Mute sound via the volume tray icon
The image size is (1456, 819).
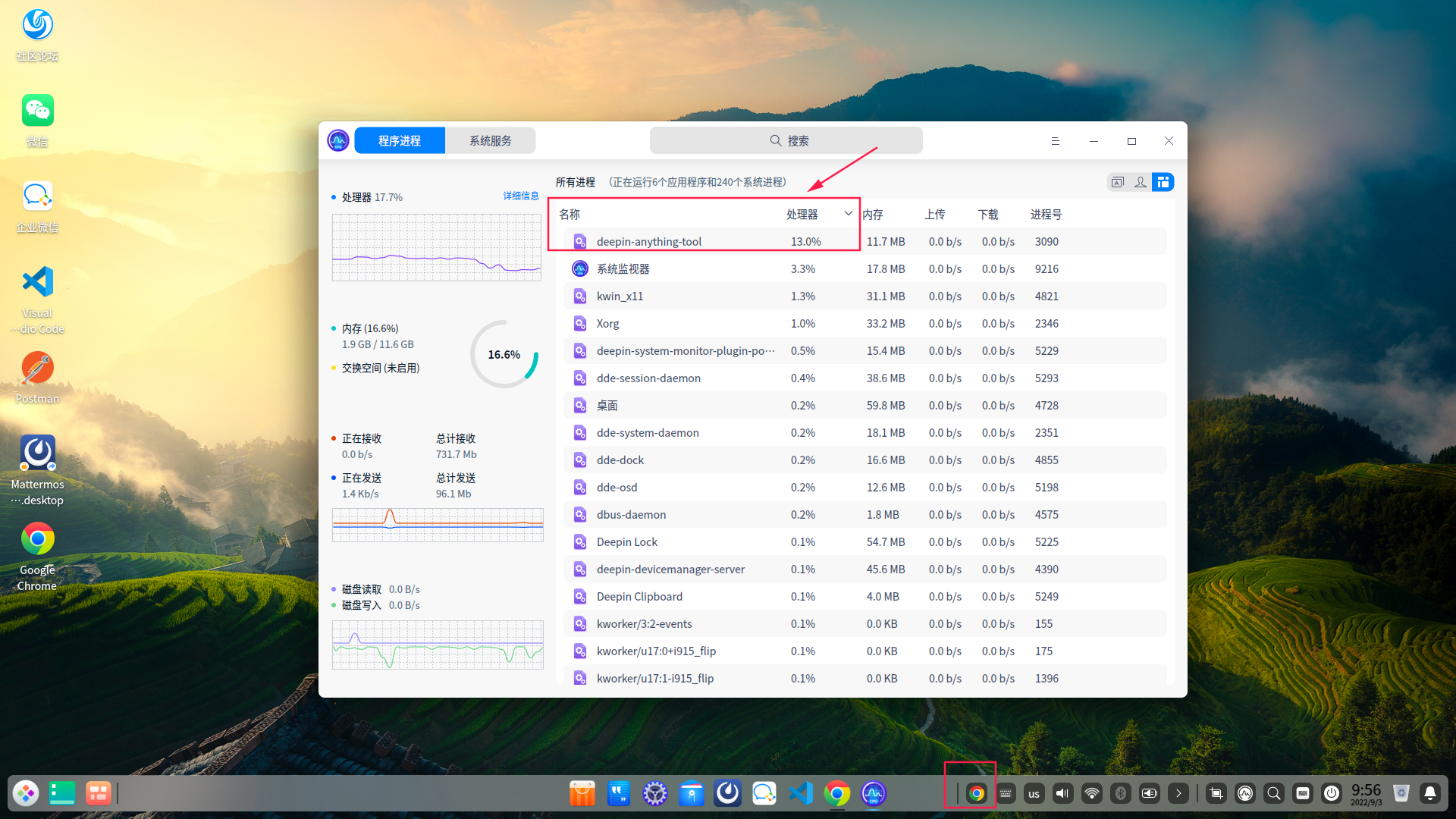[x=1063, y=793]
